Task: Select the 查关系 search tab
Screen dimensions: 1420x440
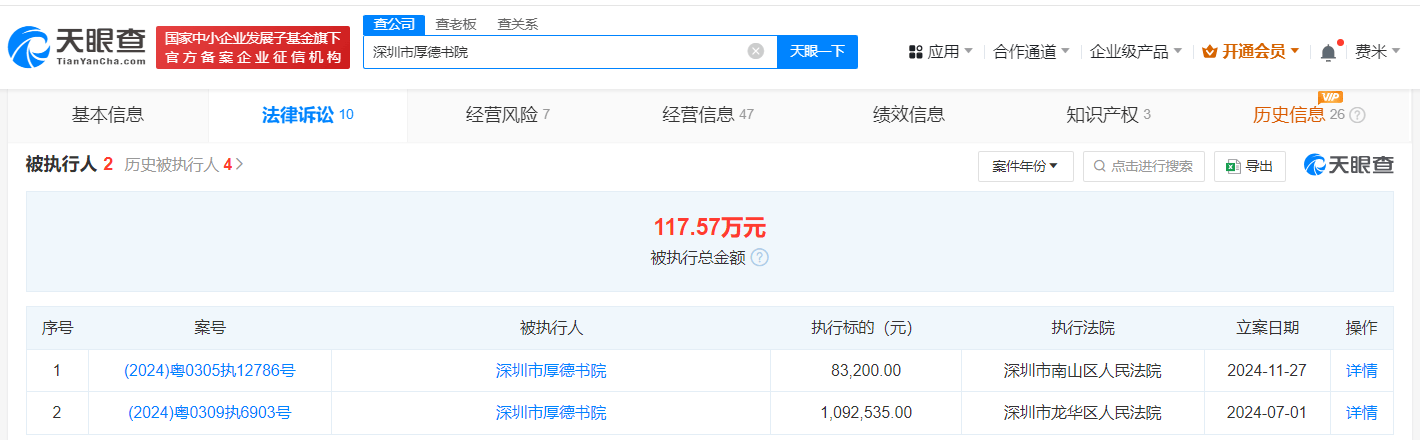Action: pos(517,24)
